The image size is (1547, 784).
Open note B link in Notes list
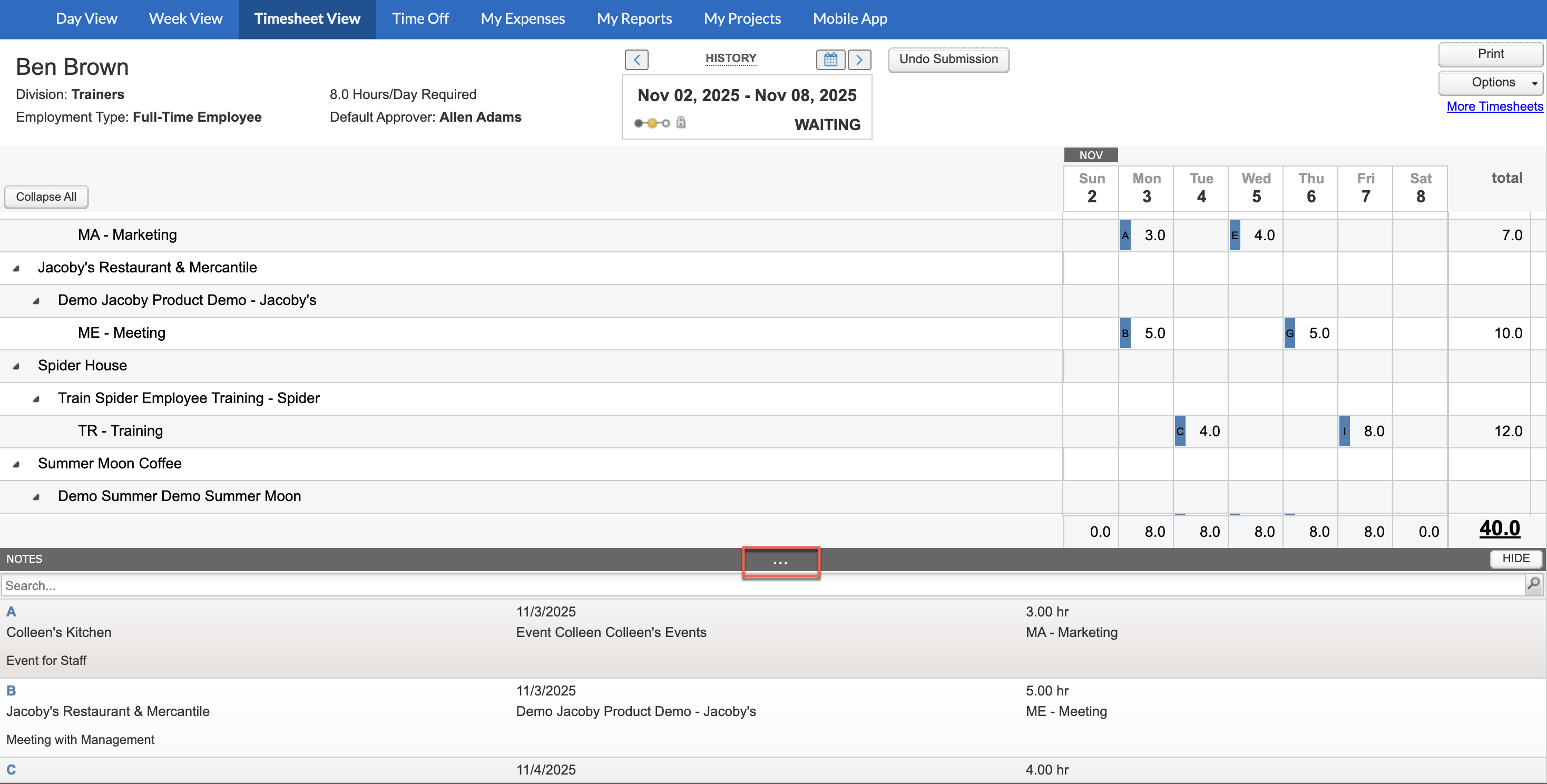point(12,691)
